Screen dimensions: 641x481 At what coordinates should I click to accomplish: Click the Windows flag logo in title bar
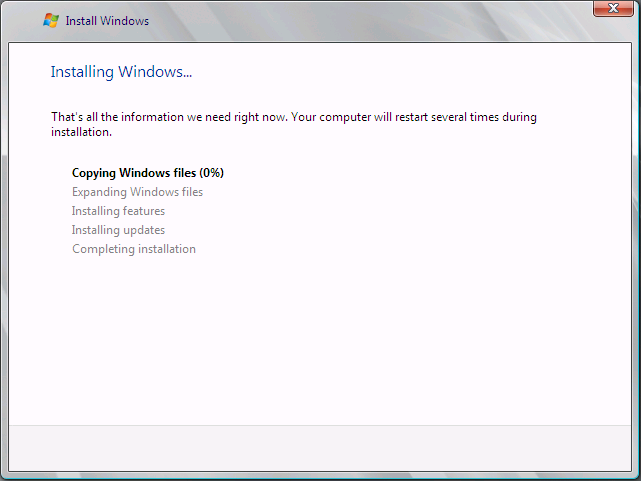[x=50, y=21]
